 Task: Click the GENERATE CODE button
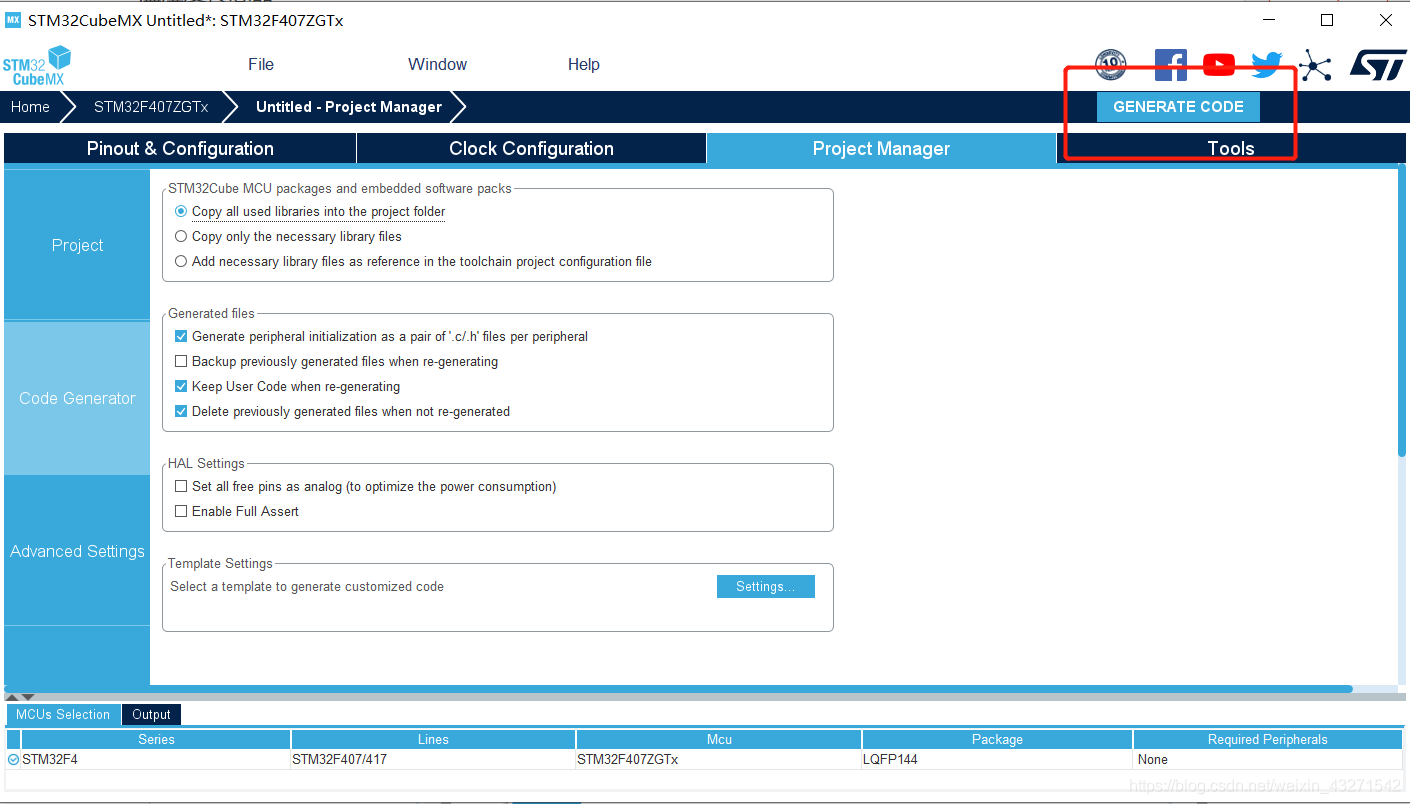point(1178,107)
